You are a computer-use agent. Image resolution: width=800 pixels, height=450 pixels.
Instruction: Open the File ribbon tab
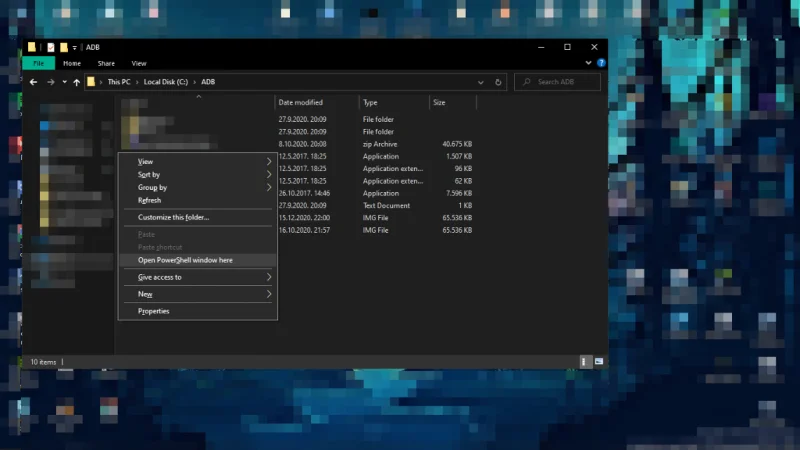pyautogui.click(x=39, y=63)
